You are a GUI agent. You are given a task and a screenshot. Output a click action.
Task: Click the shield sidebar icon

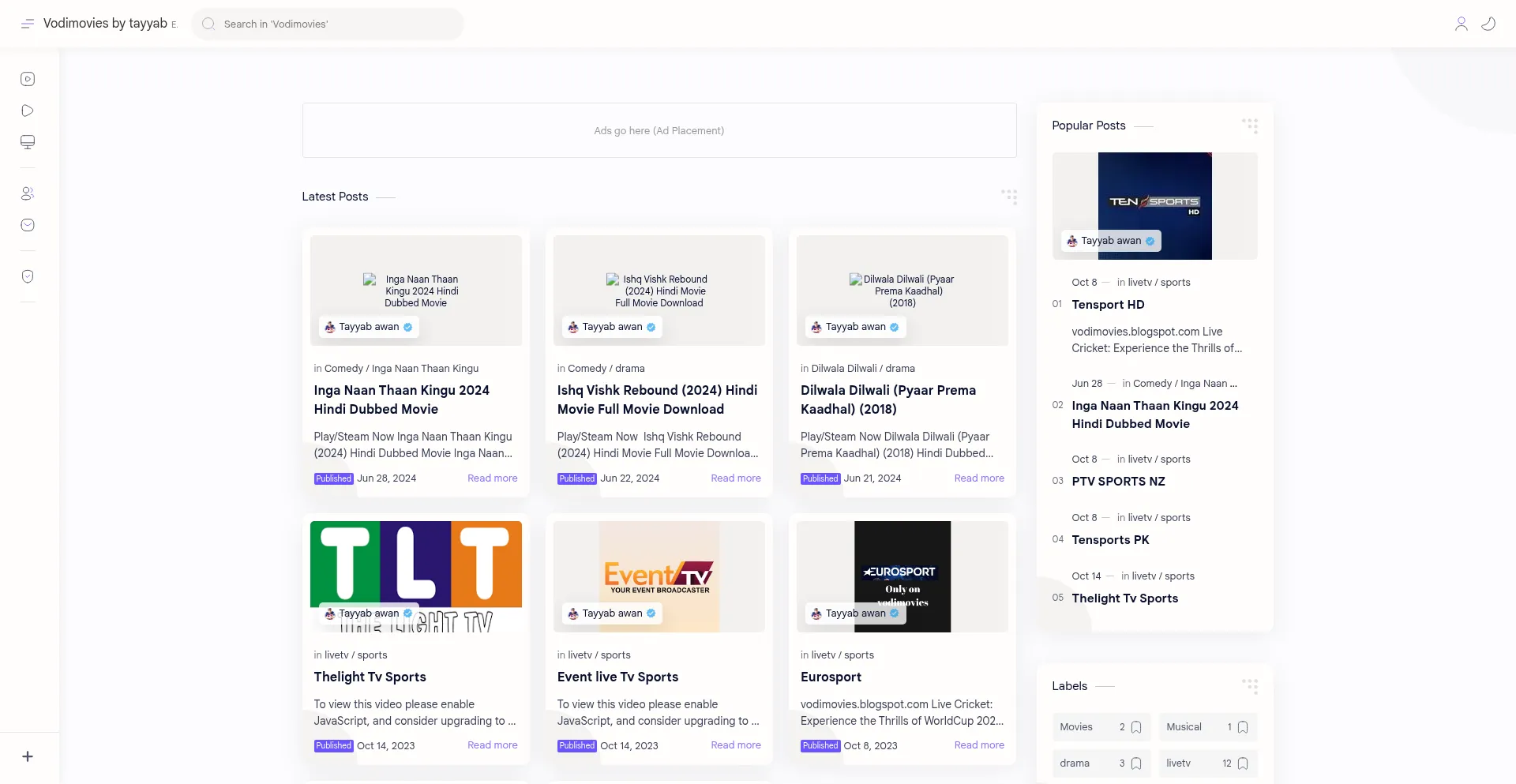tap(28, 276)
